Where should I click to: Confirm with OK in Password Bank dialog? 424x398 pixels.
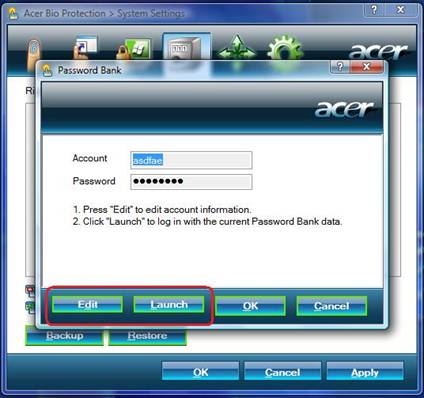(250, 306)
